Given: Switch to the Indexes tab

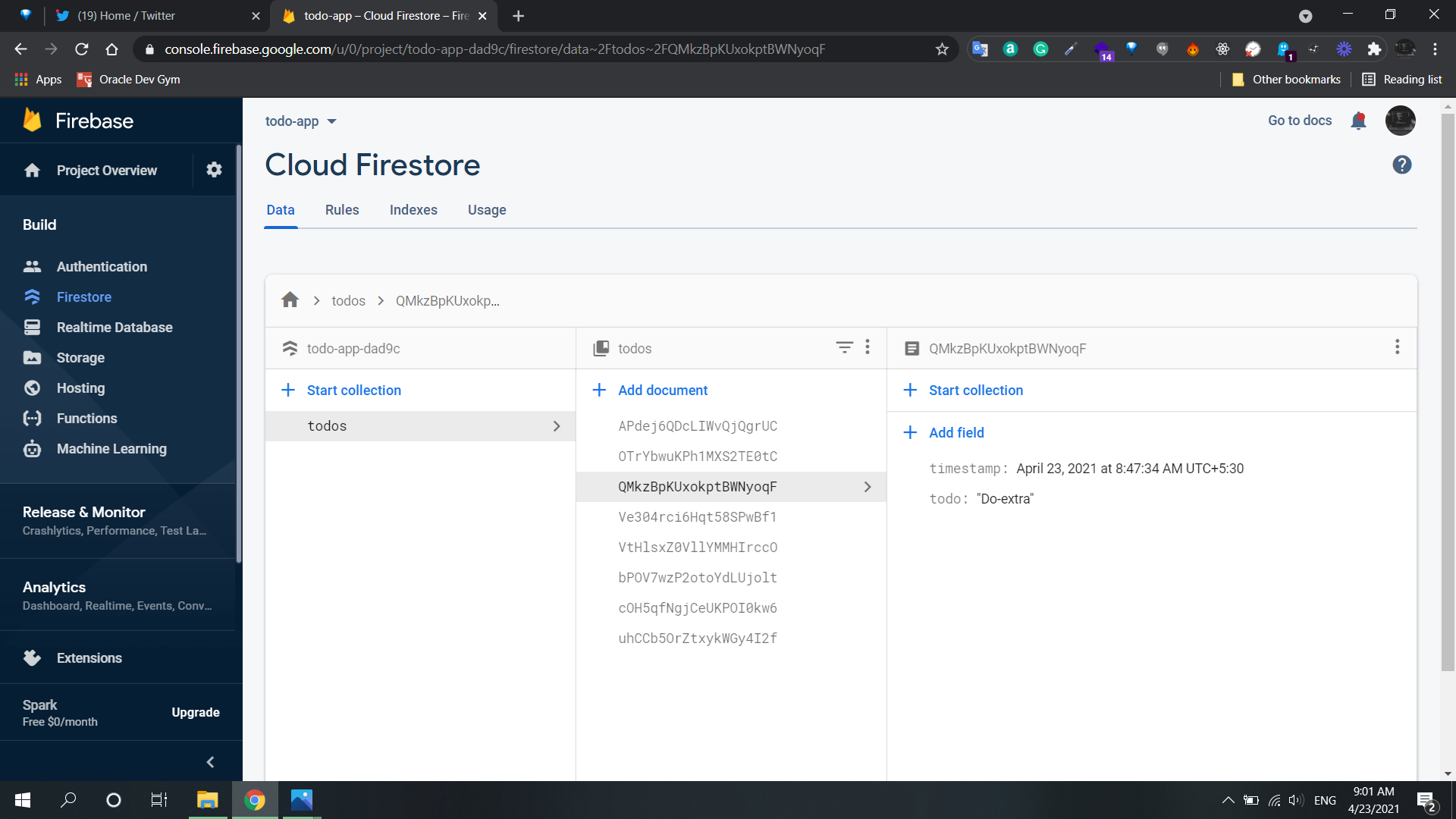Looking at the screenshot, I should click(x=413, y=210).
